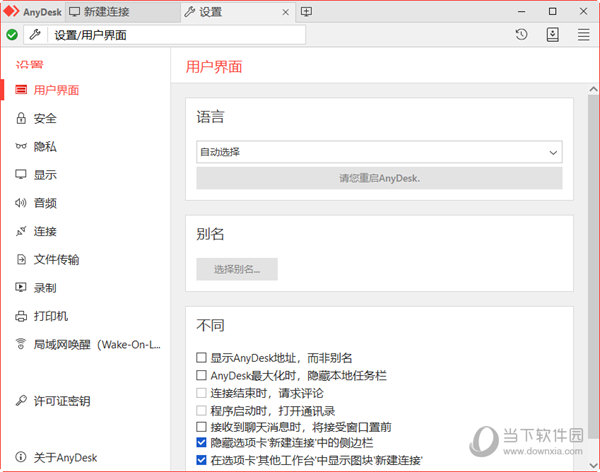Open 许可证密钥 page
This screenshot has width=600, height=472.
(x=62, y=401)
